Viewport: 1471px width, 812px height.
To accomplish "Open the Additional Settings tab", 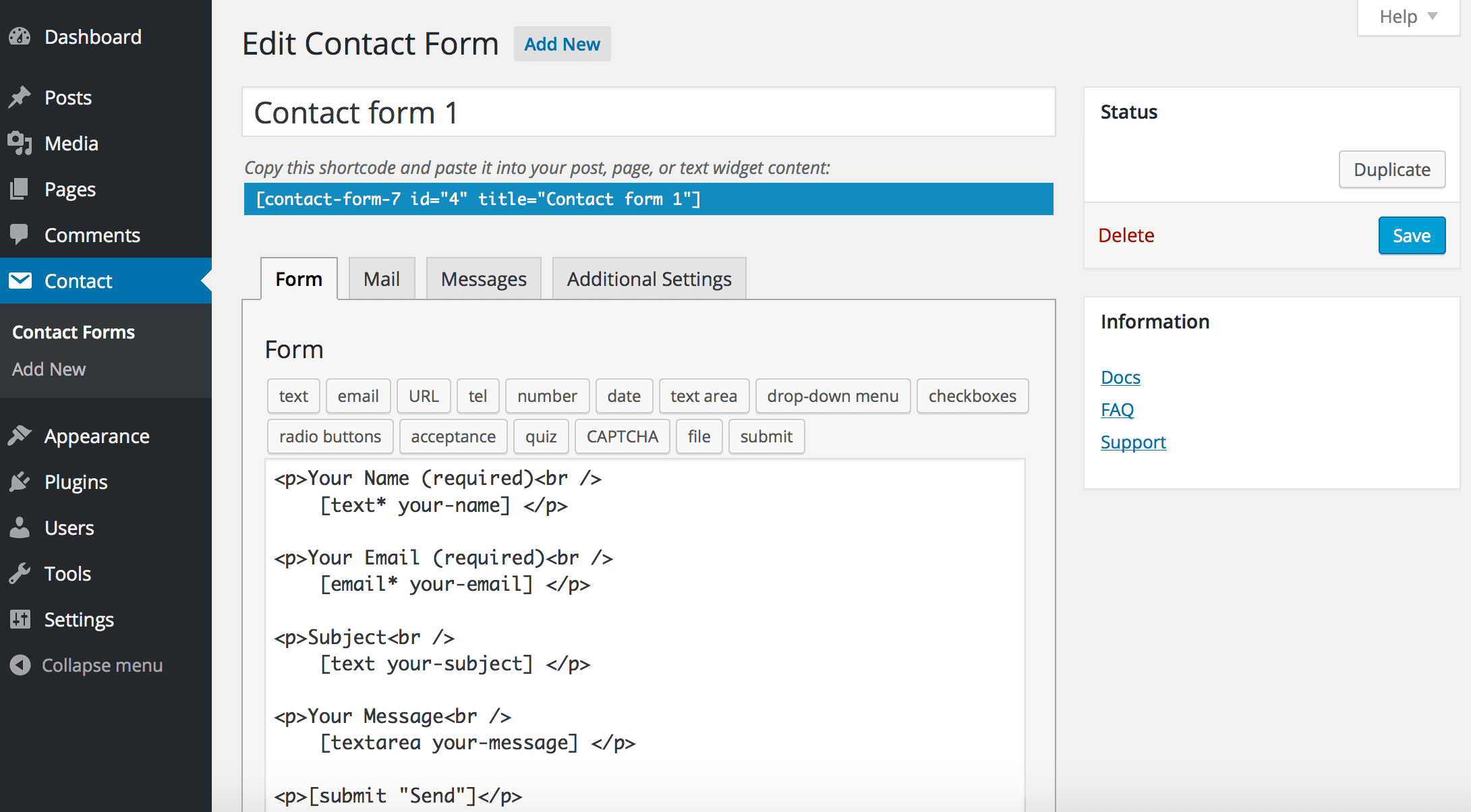I will click(649, 279).
